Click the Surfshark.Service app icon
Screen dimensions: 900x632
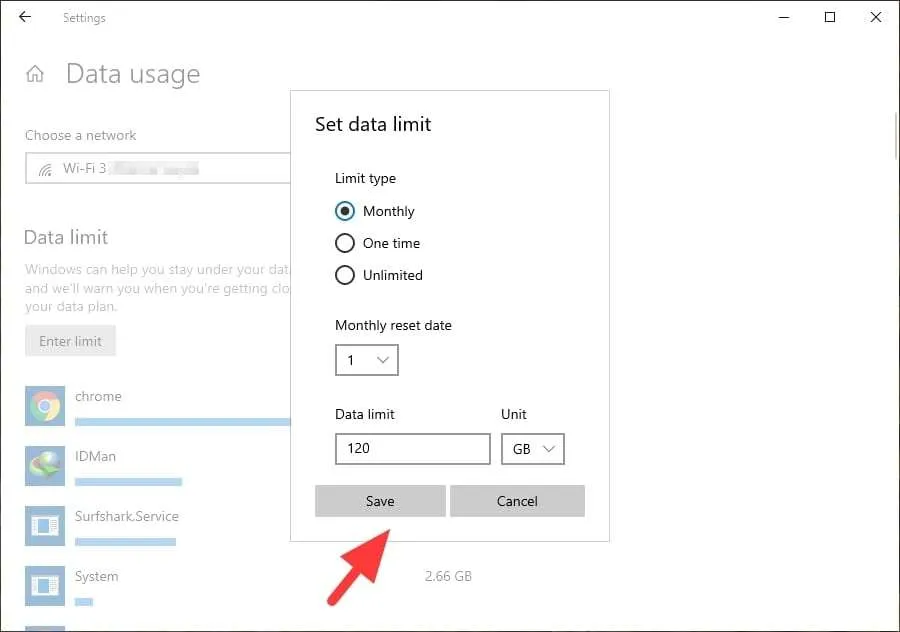point(45,526)
